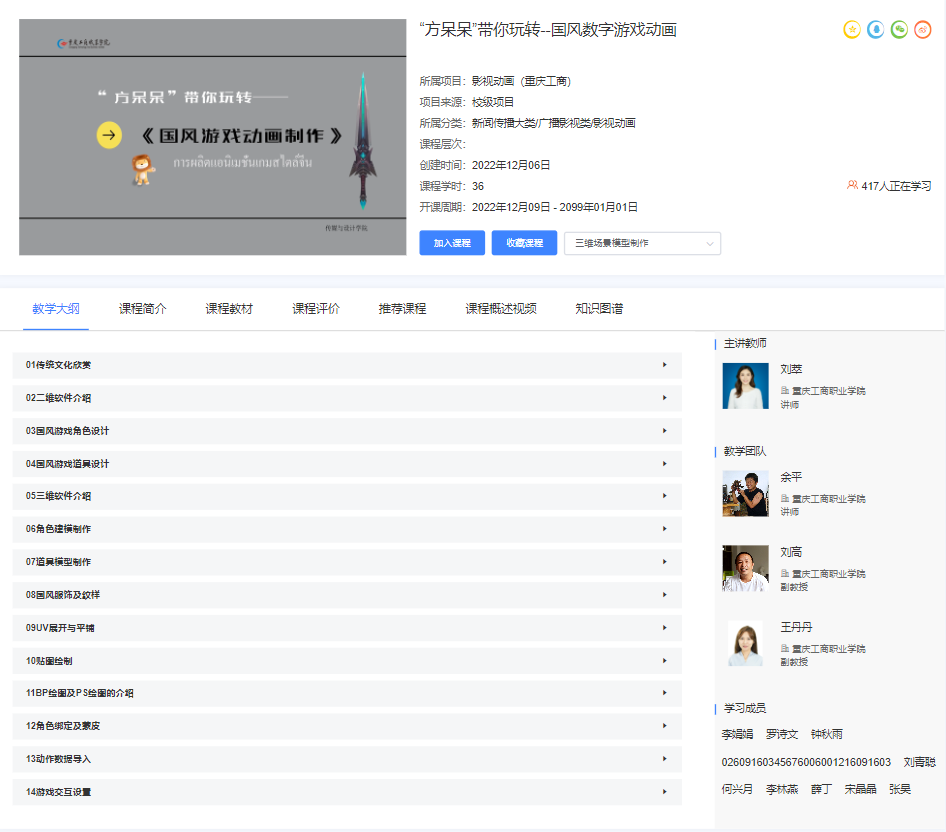Click building icon beside 刘萃's school name

(785, 391)
